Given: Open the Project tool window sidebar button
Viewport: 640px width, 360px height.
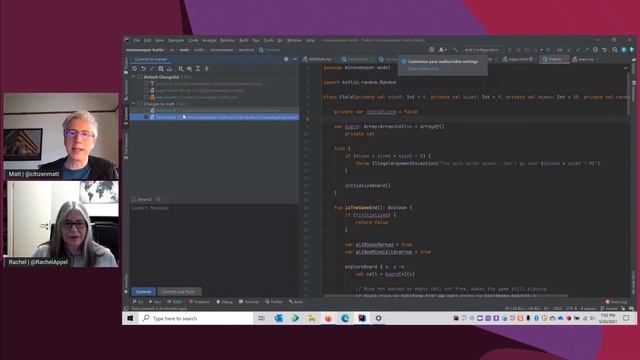Looking at the screenshot, I should 126,66.
